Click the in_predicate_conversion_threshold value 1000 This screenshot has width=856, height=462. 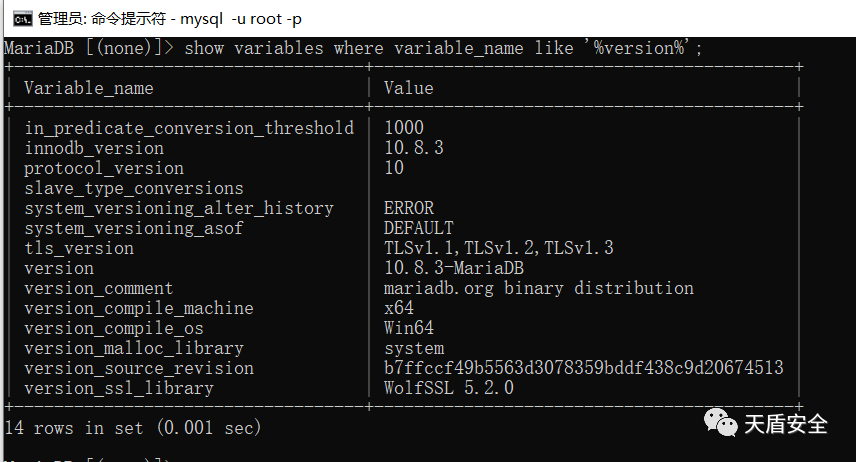pyautogui.click(x=404, y=128)
